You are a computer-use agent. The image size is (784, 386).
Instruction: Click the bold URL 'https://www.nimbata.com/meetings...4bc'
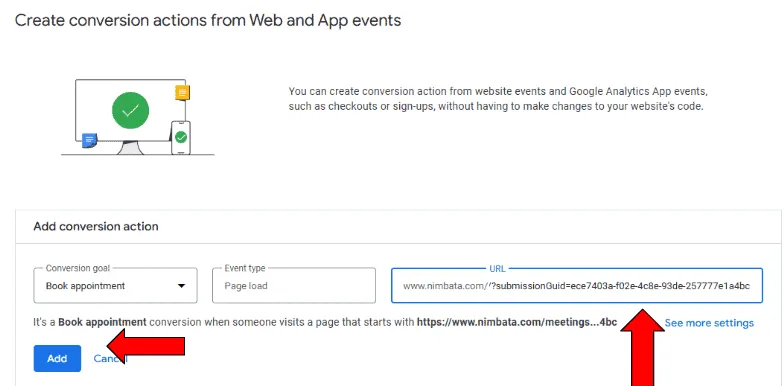point(517,322)
